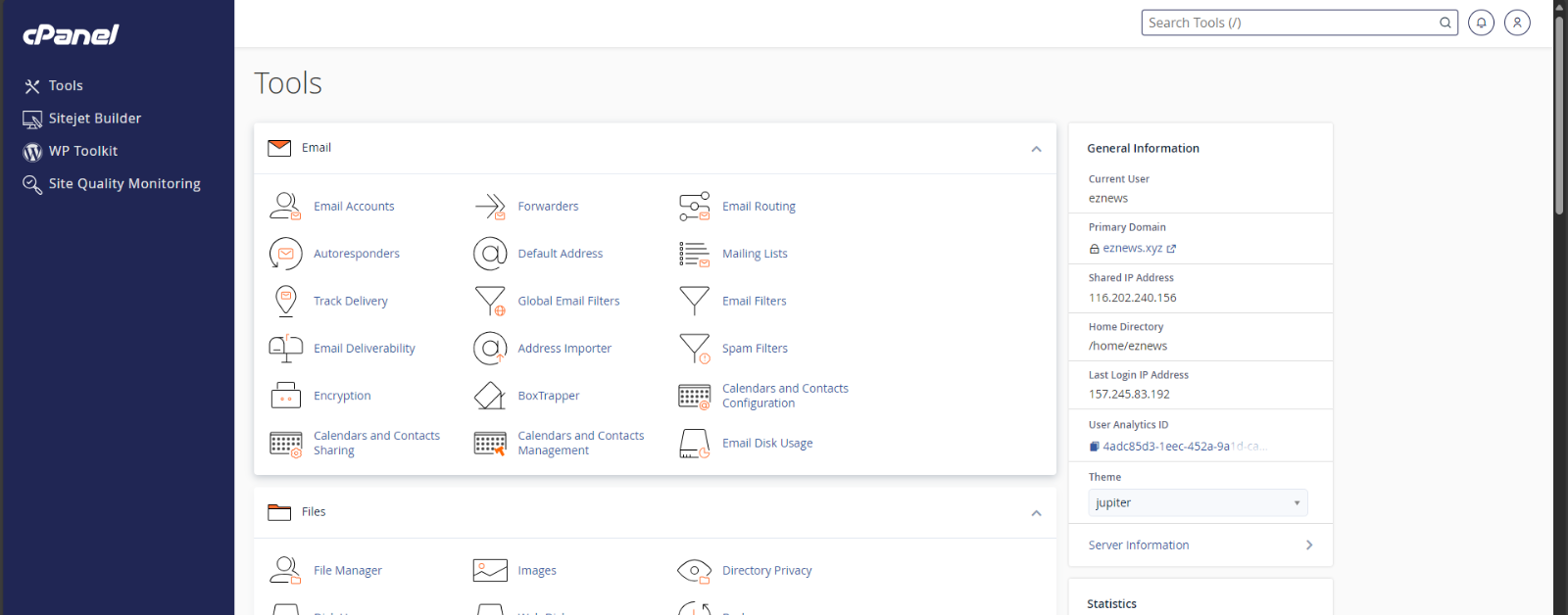Click the Encryption link
The width and height of the screenshot is (1568, 615).
342,397
